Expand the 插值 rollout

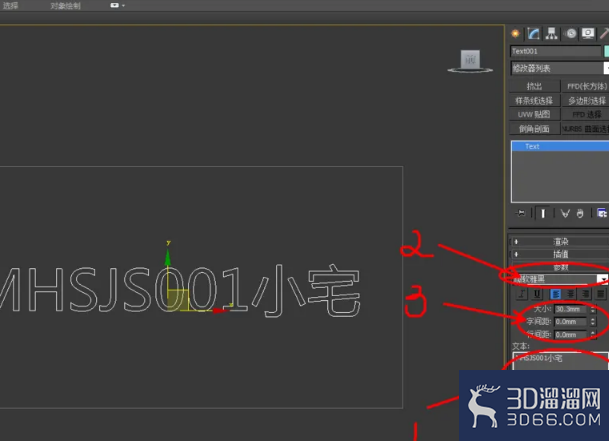[560, 254]
